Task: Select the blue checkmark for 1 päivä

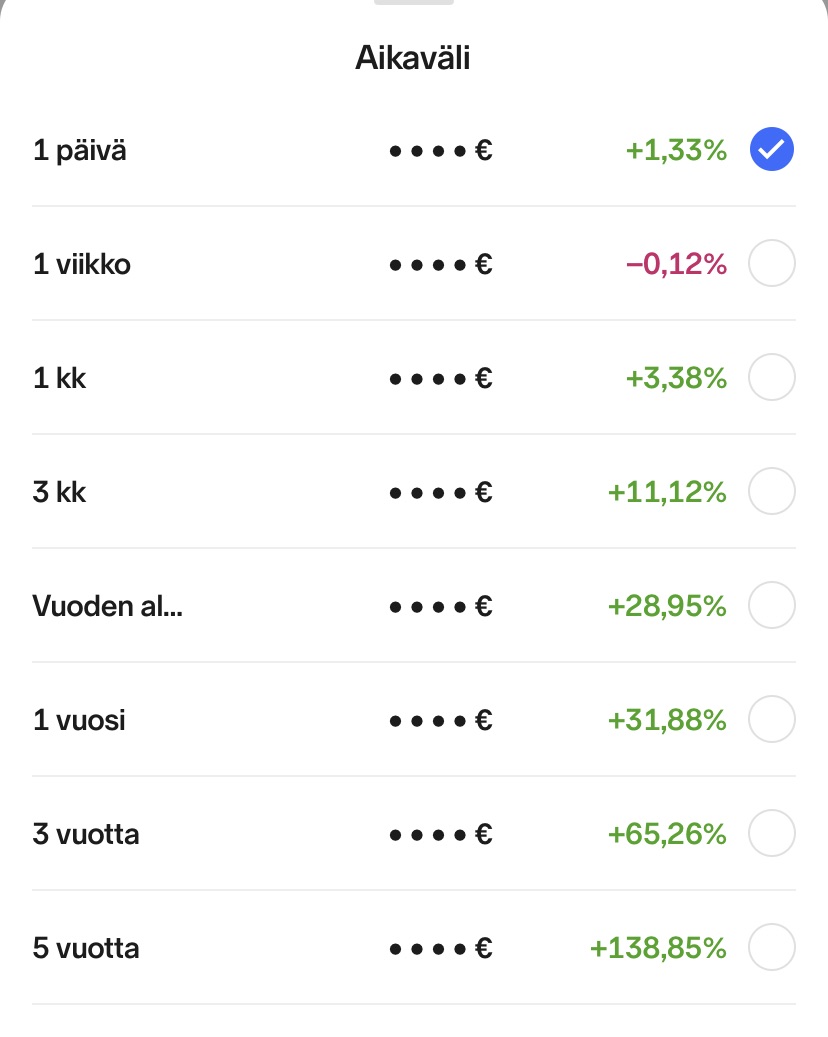Action: (772, 149)
